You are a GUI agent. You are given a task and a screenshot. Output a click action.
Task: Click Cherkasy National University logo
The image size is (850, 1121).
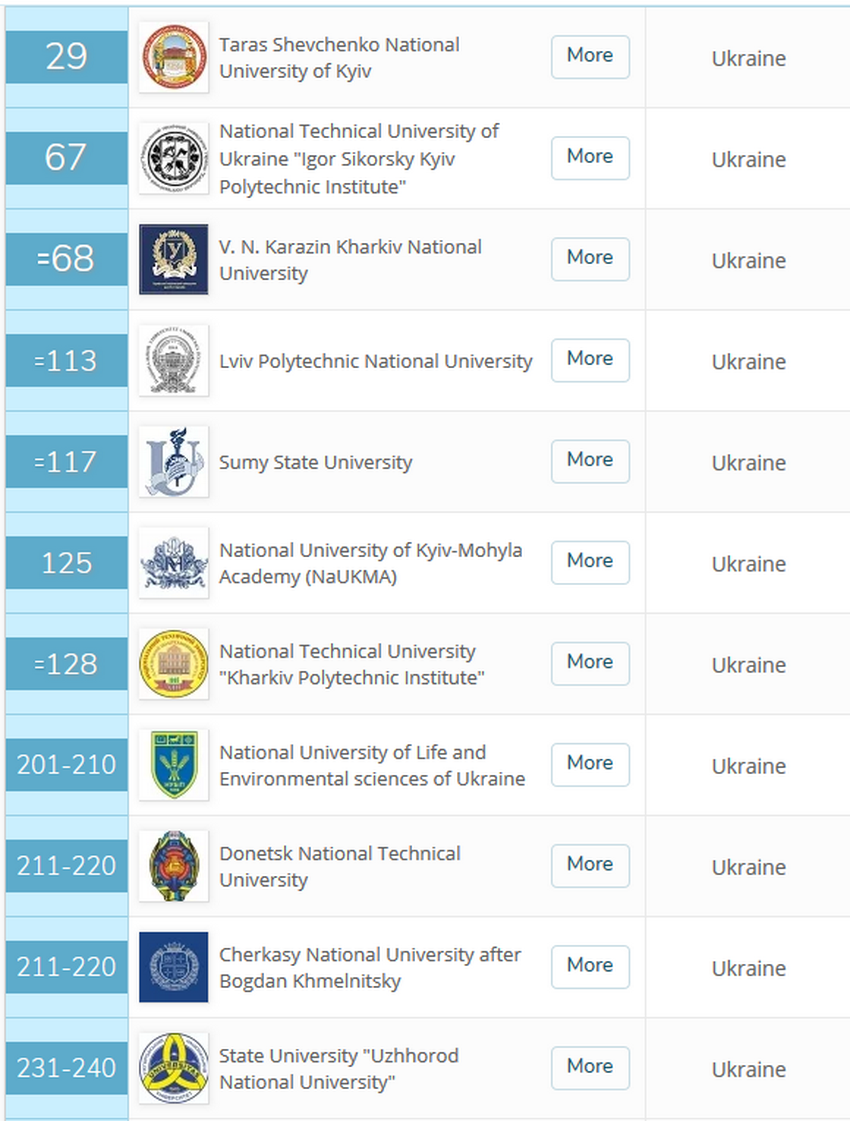click(173, 966)
